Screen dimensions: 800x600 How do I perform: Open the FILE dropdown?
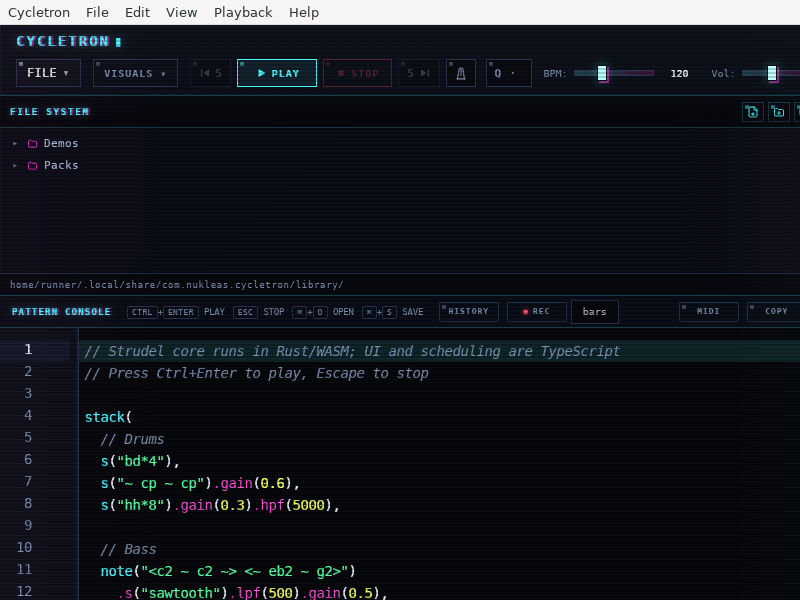coord(48,73)
